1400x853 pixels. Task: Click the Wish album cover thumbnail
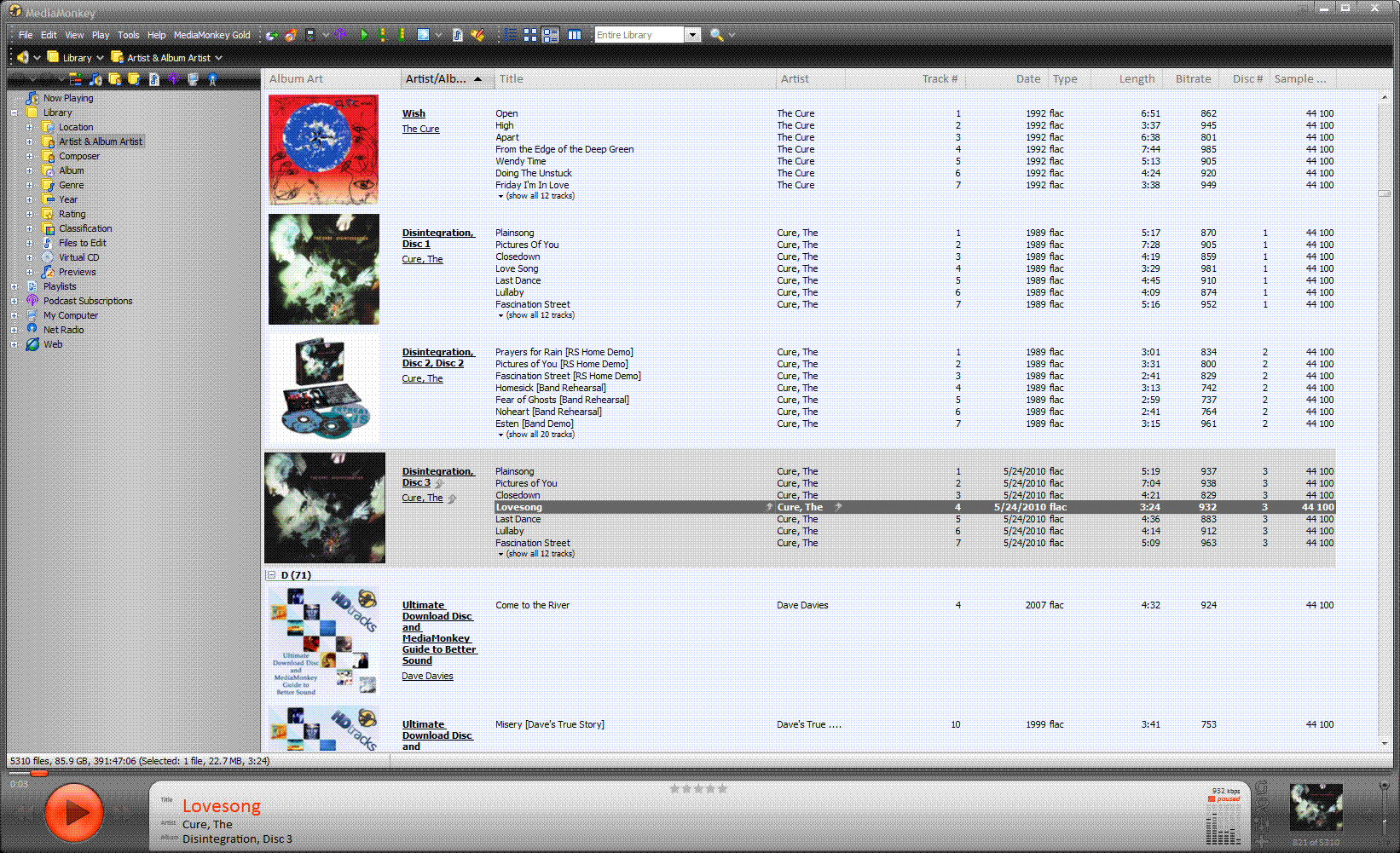pos(323,150)
